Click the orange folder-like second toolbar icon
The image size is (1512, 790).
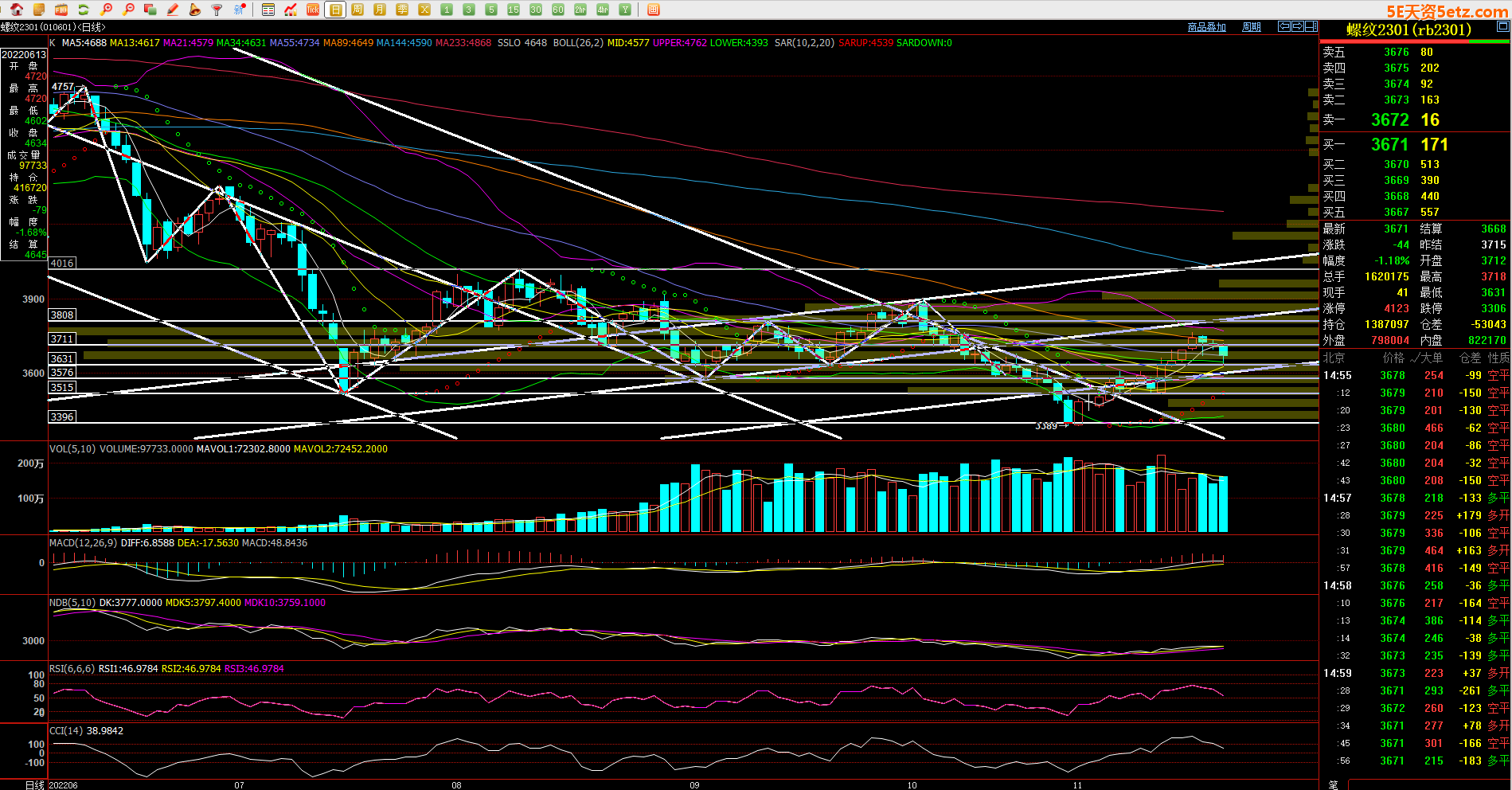tap(39, 10)
